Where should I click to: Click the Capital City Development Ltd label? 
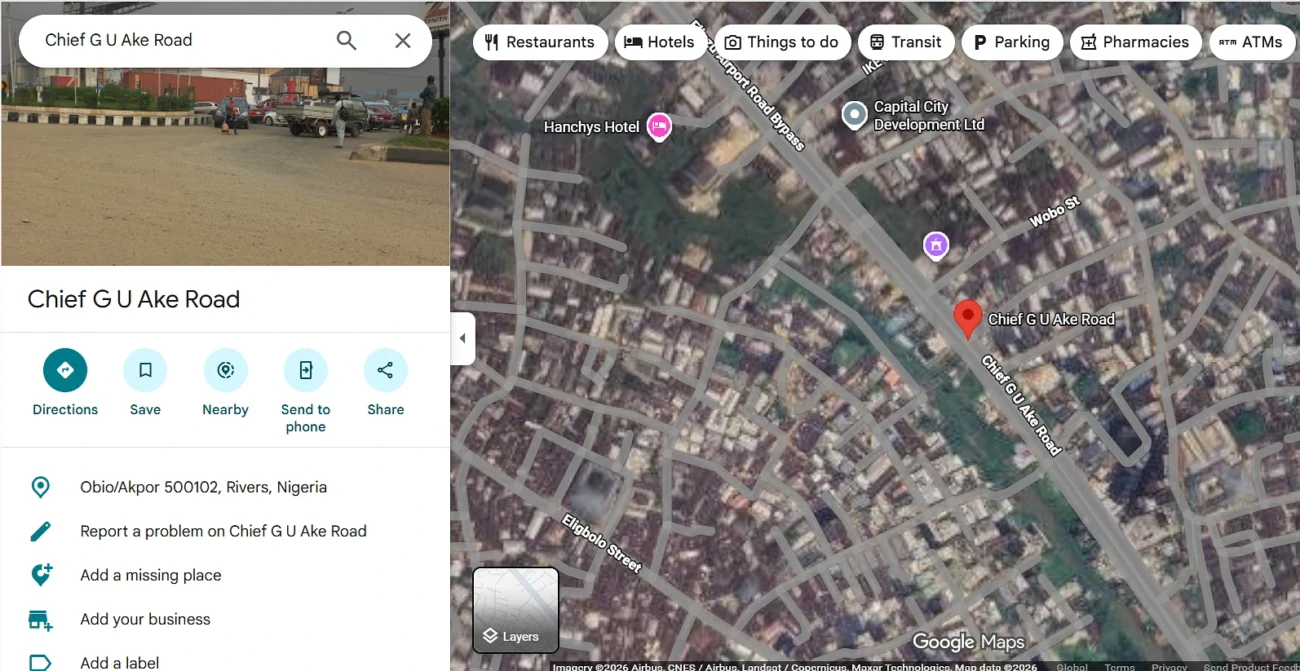coord(929,115)
